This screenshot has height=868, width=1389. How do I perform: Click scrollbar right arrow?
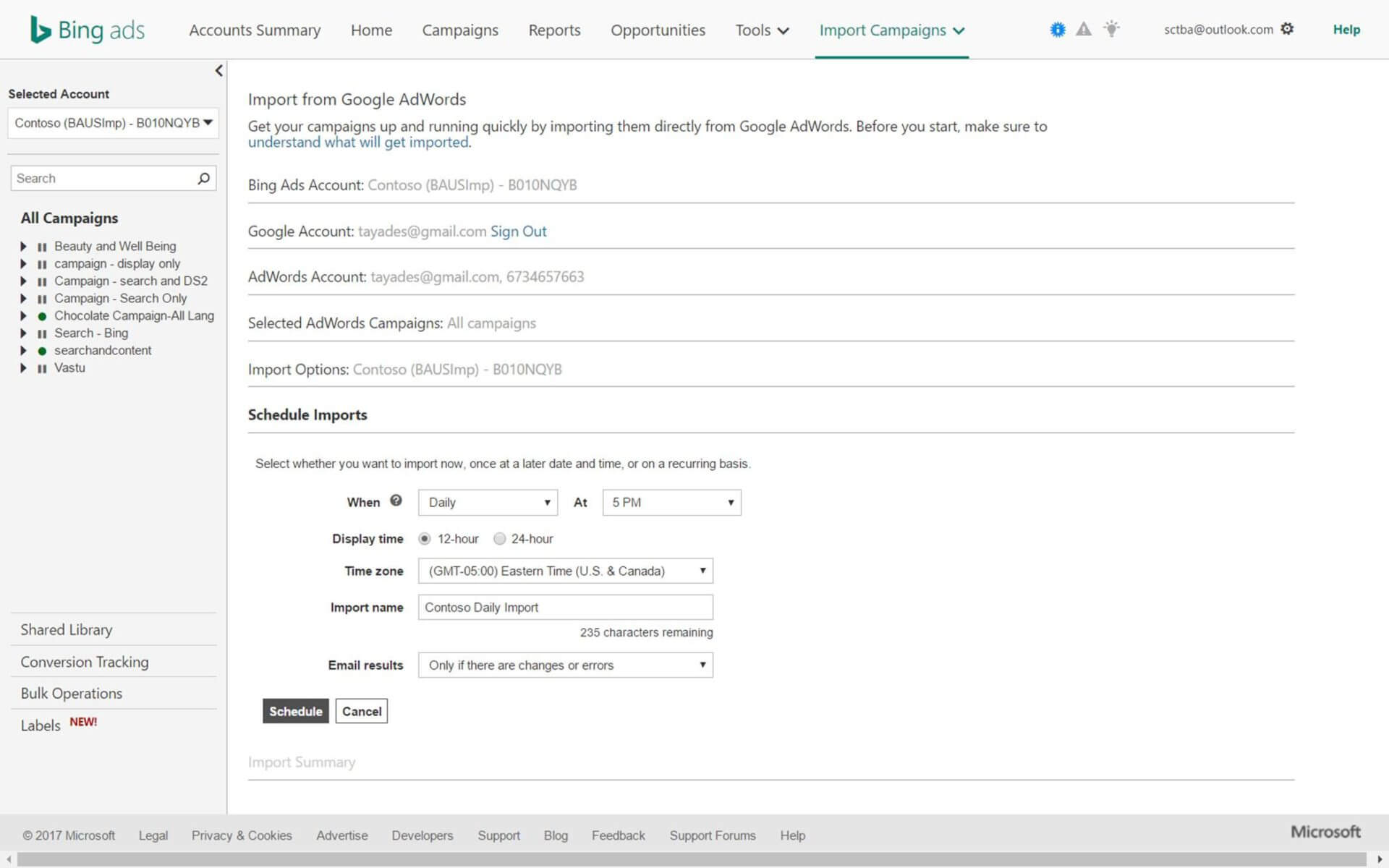pyautogui.click(x=1380, y=859)
